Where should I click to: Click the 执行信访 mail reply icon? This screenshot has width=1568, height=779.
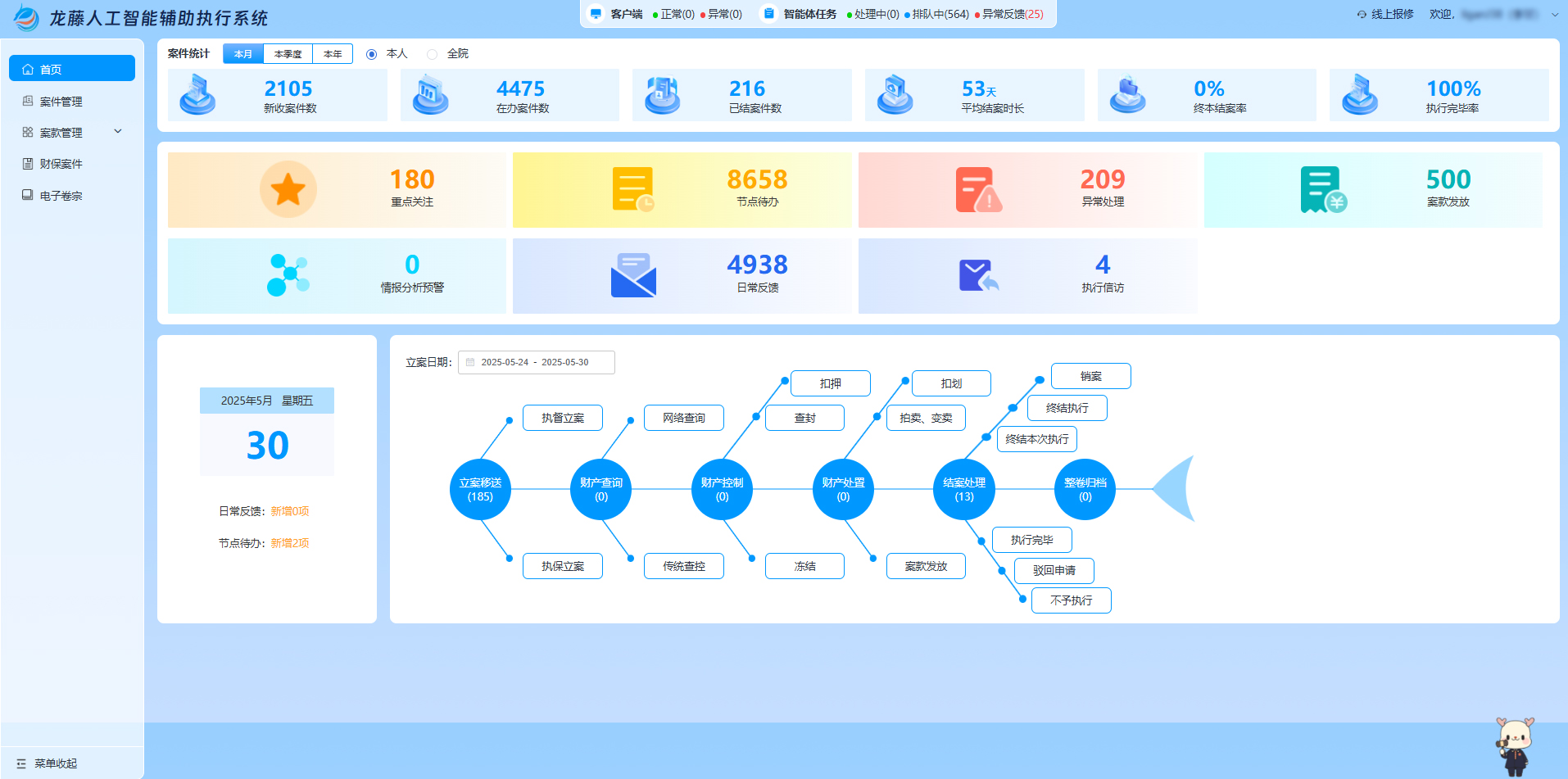pyautogui.click(x=978, y=276)
